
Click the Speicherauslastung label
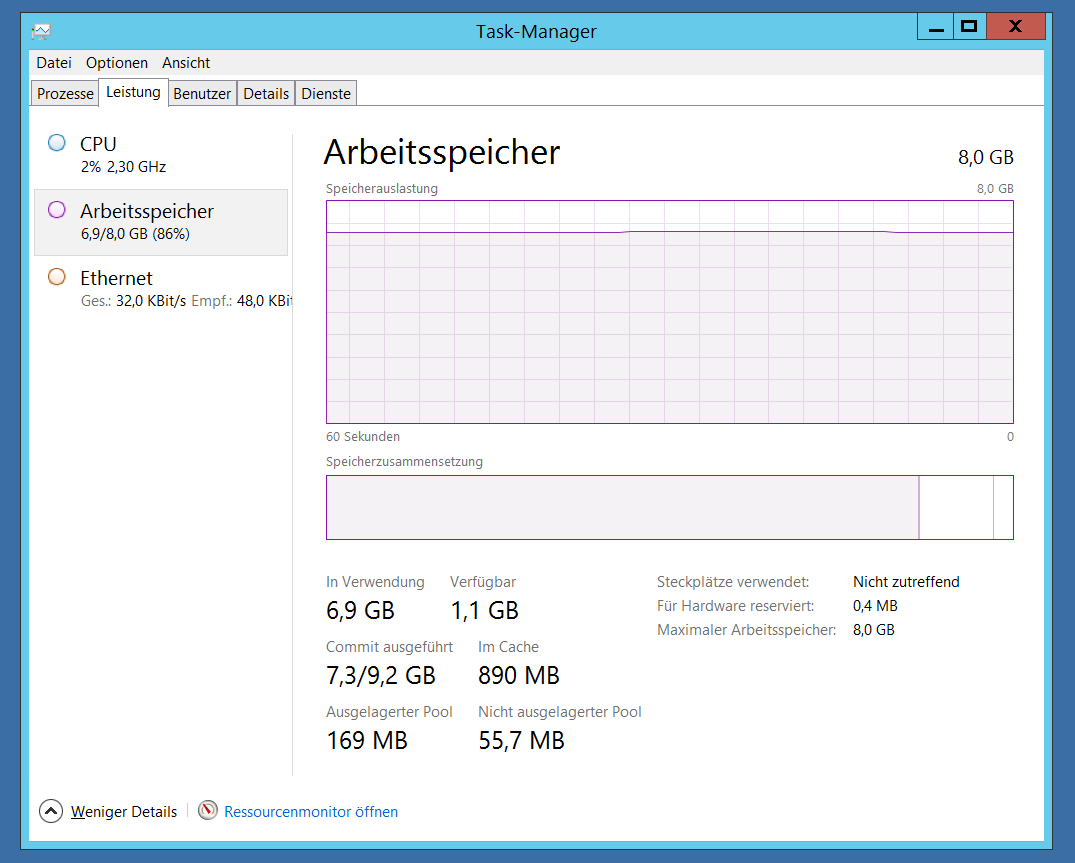(x=382, y=189)
